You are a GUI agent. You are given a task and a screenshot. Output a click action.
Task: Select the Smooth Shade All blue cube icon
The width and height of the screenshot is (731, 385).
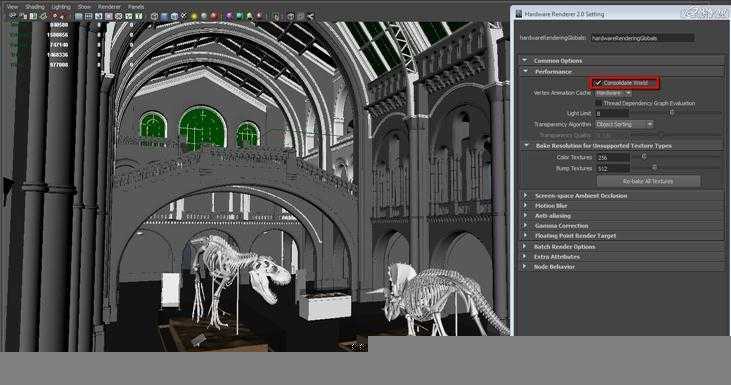[x=165, y=16]
